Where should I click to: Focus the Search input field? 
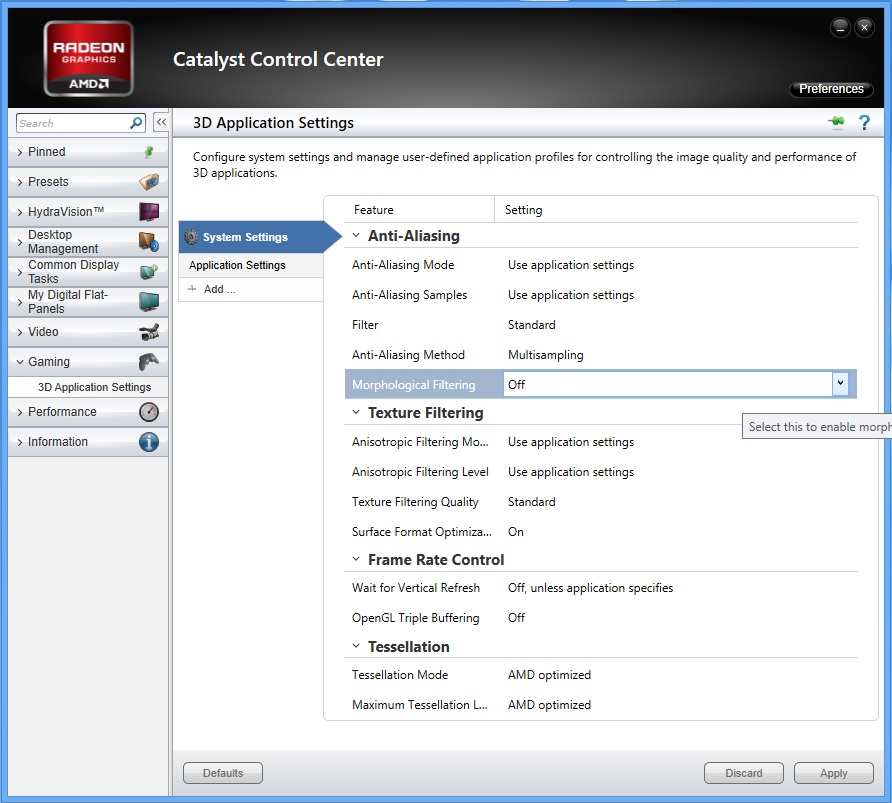coord(73,123)
